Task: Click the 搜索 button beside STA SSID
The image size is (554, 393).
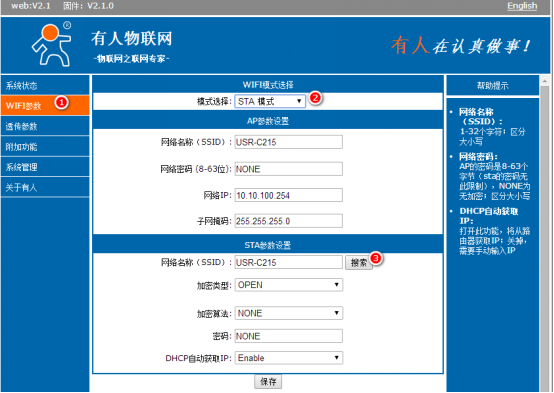Action: pyautogui.click(x=359, y=263)
